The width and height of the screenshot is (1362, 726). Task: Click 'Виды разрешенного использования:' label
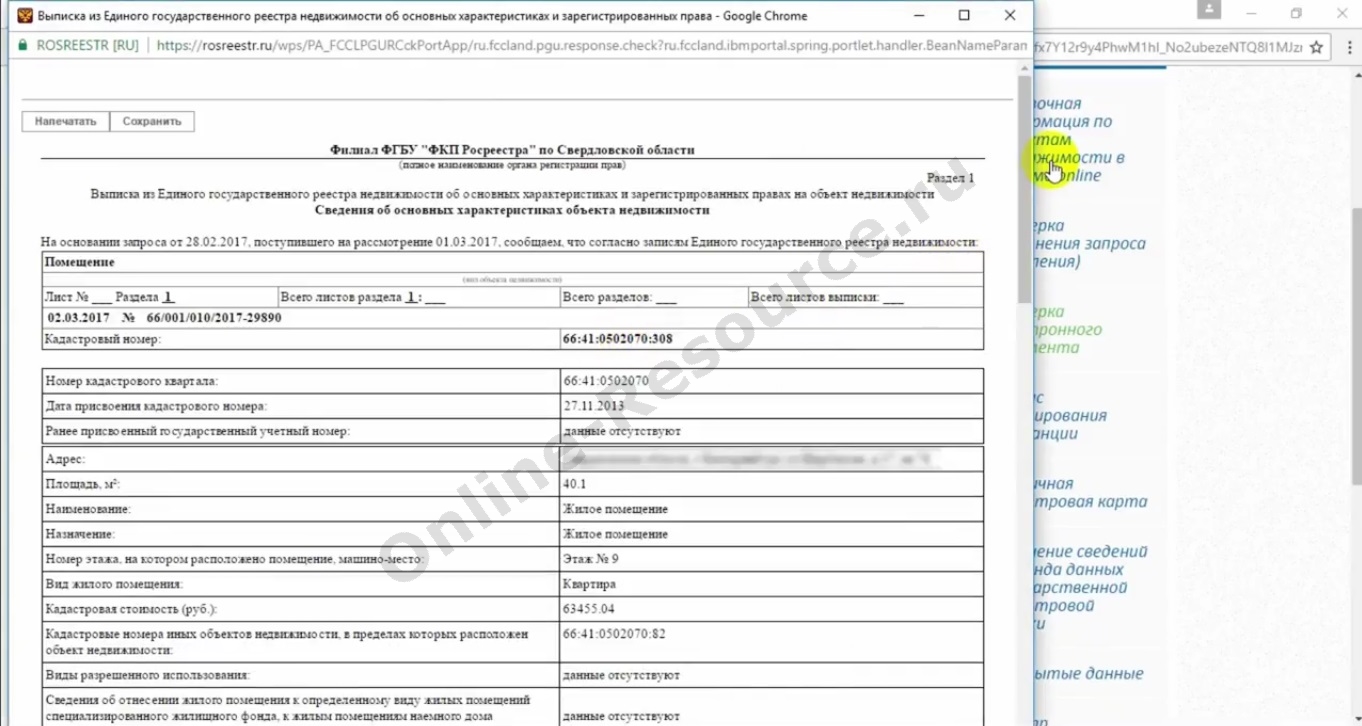(147, 676)
